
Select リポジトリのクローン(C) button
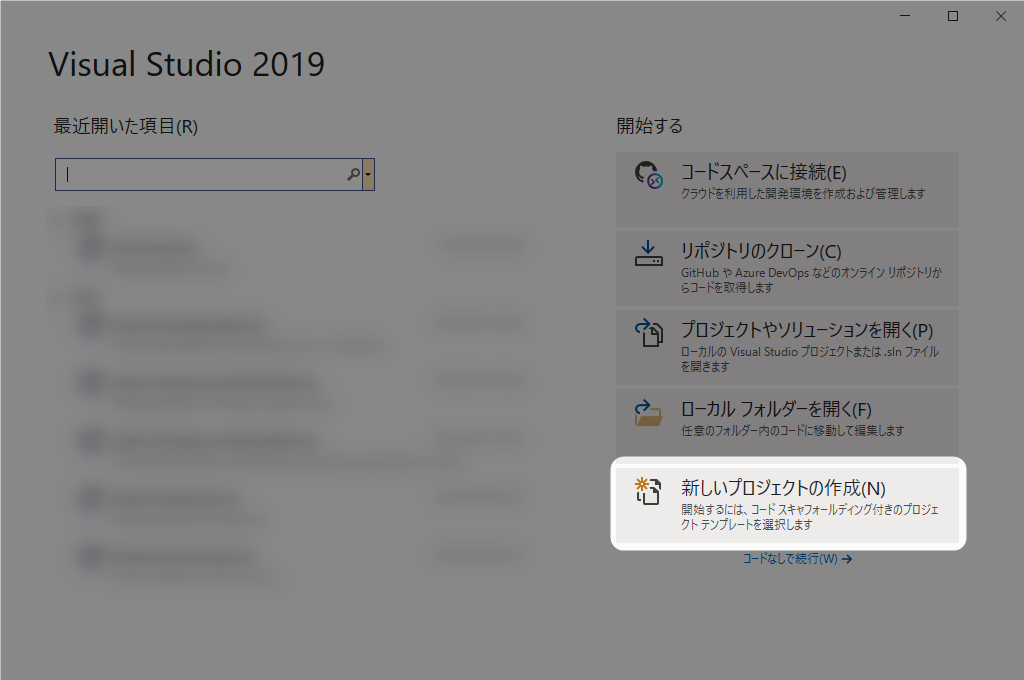(787, 268)
